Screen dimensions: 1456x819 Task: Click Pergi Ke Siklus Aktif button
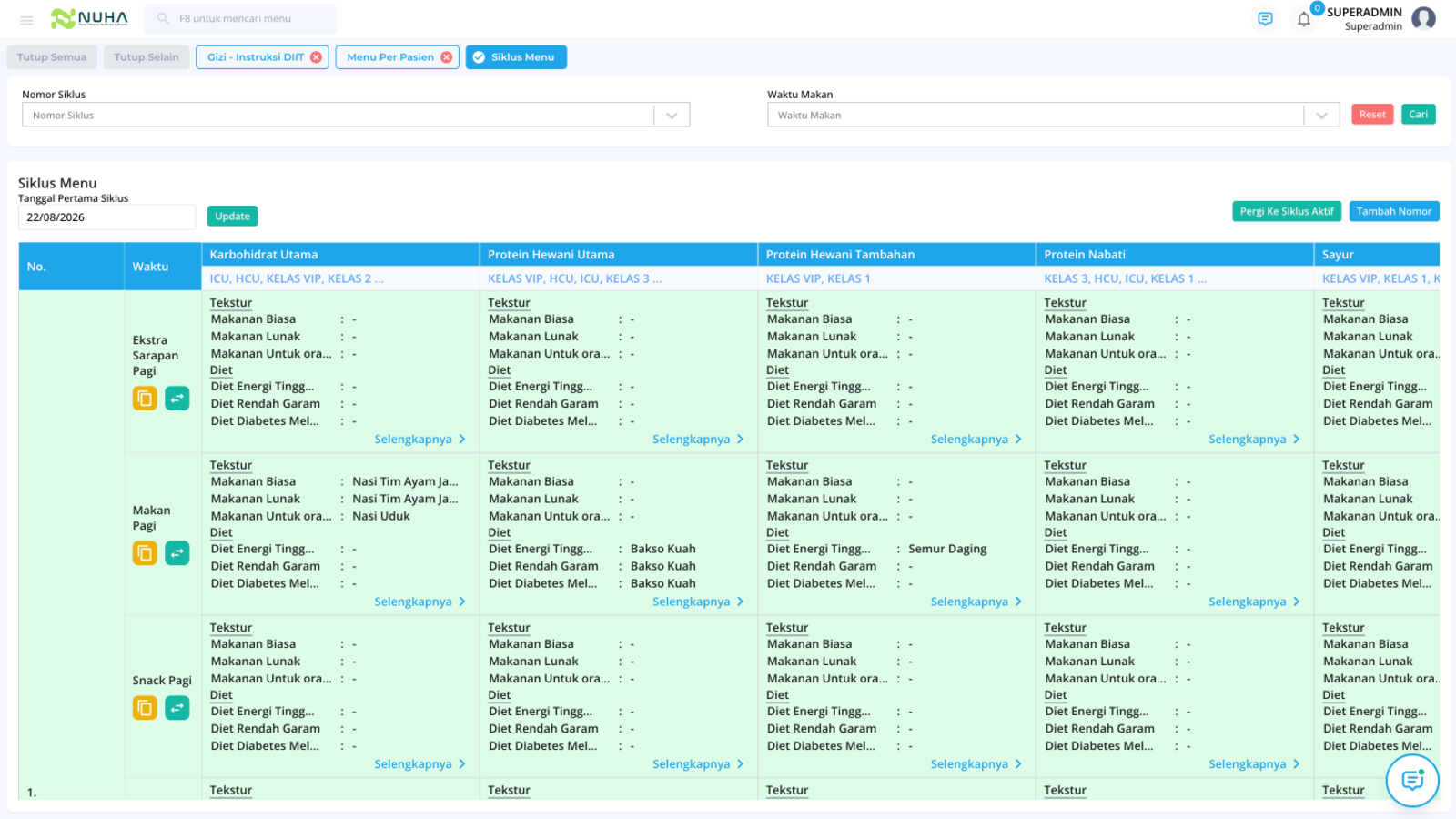click(x=1287, y=211)
